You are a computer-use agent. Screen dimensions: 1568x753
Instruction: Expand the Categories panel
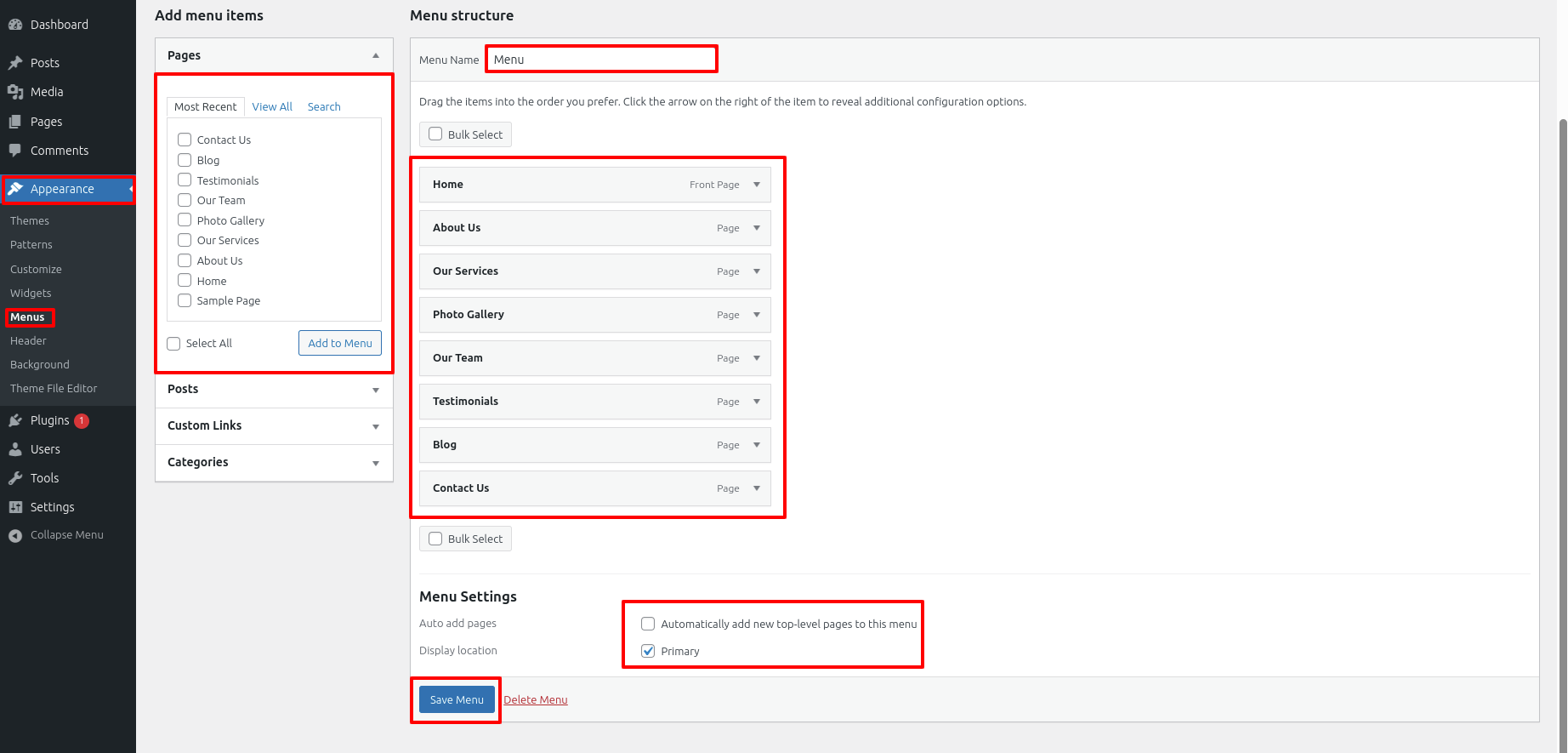click(x=375, y=463)
